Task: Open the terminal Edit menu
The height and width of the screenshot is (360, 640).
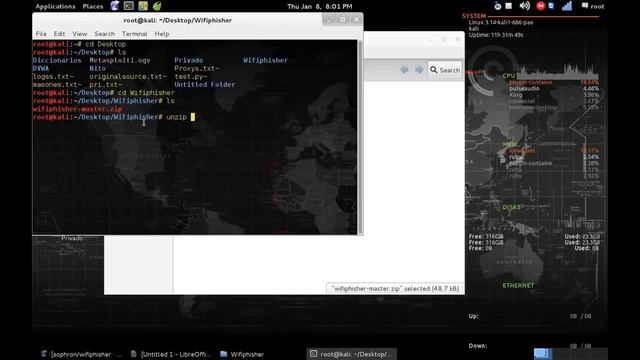Action: 59,34
